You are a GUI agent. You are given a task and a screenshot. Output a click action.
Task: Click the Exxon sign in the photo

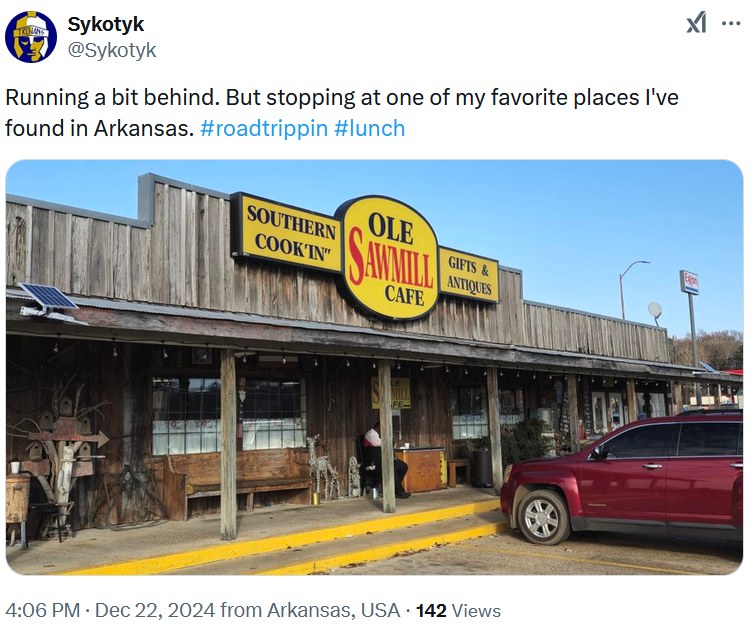tap(689, 282)
